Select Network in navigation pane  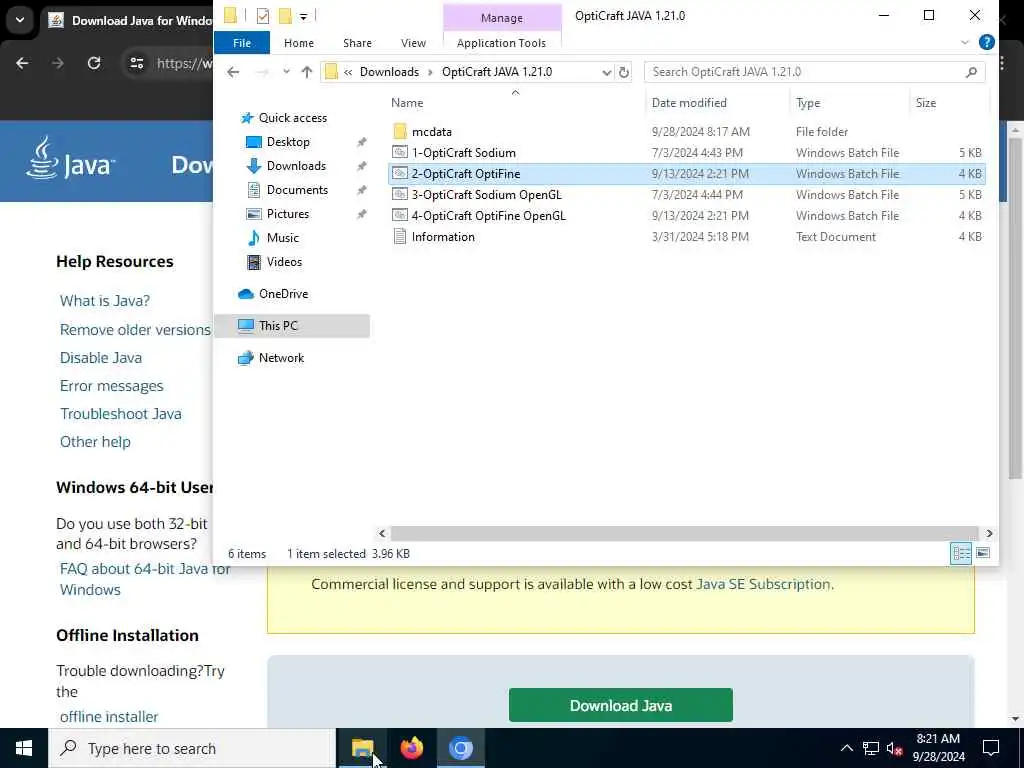coord(281,358)
